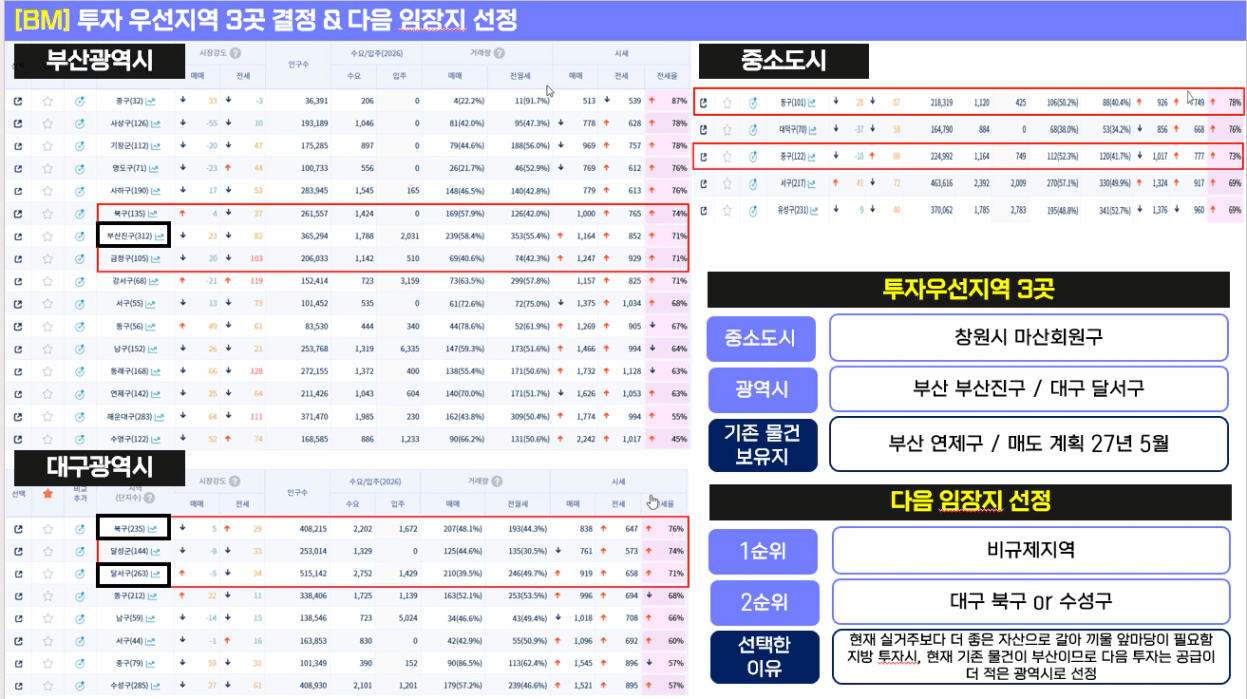This screenshot has height=699, width=1247.
Task: Click the 다음 임장지 선정 banner
Action: pyautogui.click(x=968, y=502)
